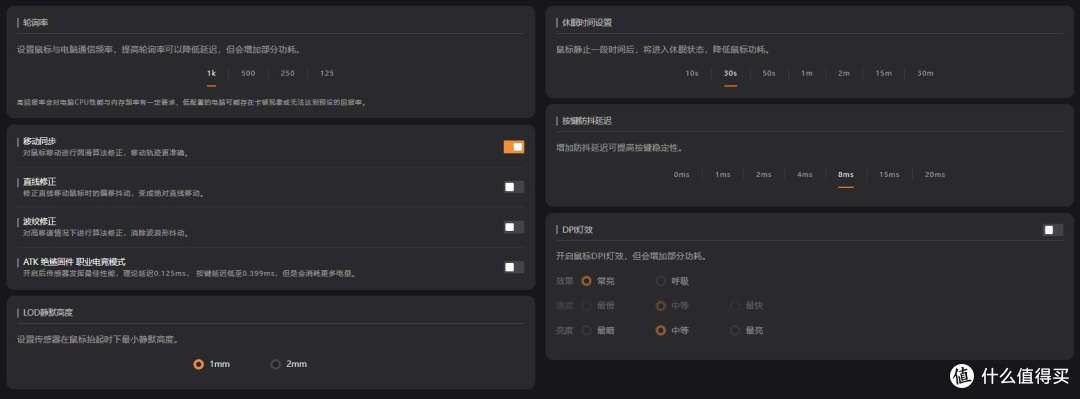Choose 4ms debounce delay
1080x399 pixels.
click(805, 174)
